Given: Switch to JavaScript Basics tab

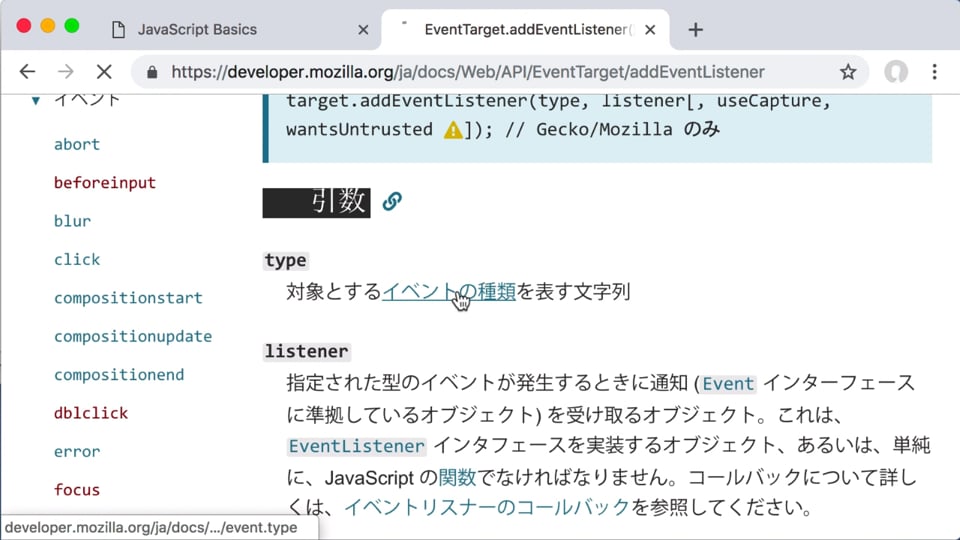Looking at the screenshot, I should tap(197, 29).
